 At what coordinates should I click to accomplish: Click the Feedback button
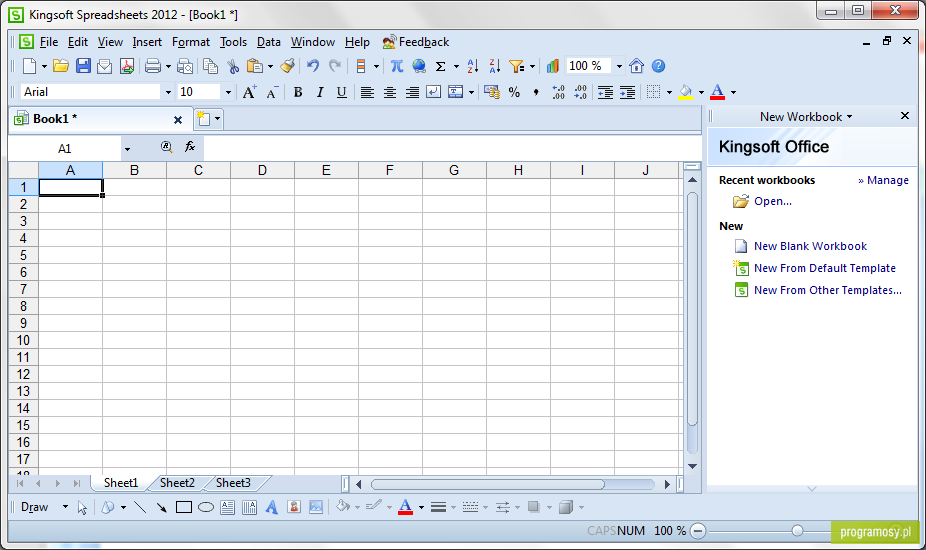416,42
